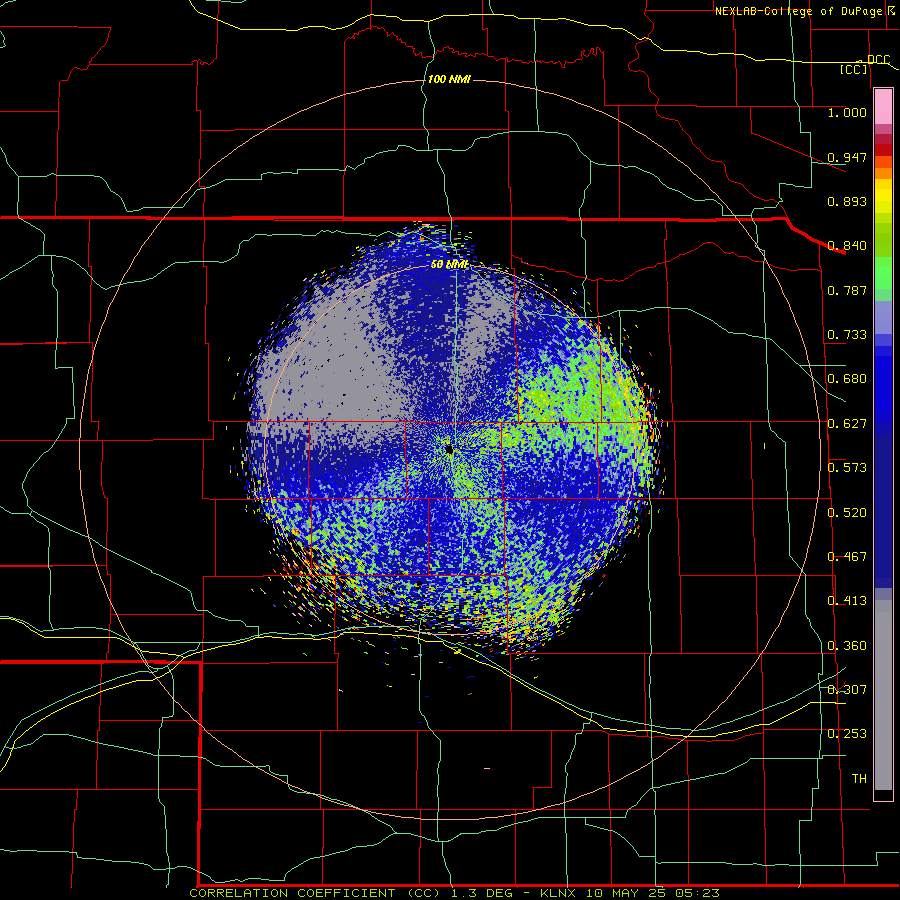Click the 0.733 legend value
The height and width of the screenshot is (900, 900).
847,335
